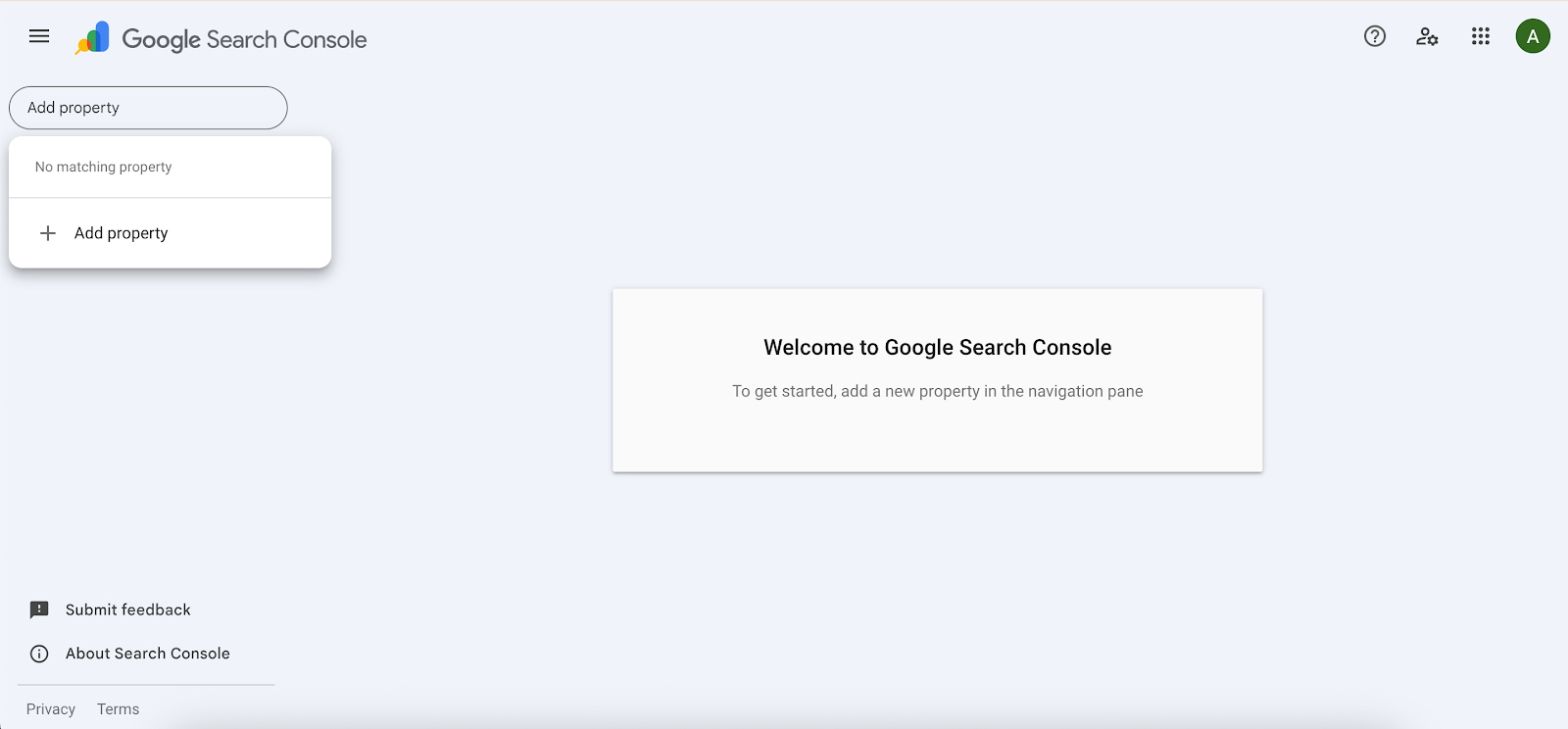
Task: Open the Terms link
Action: click(x=118, y=708)
